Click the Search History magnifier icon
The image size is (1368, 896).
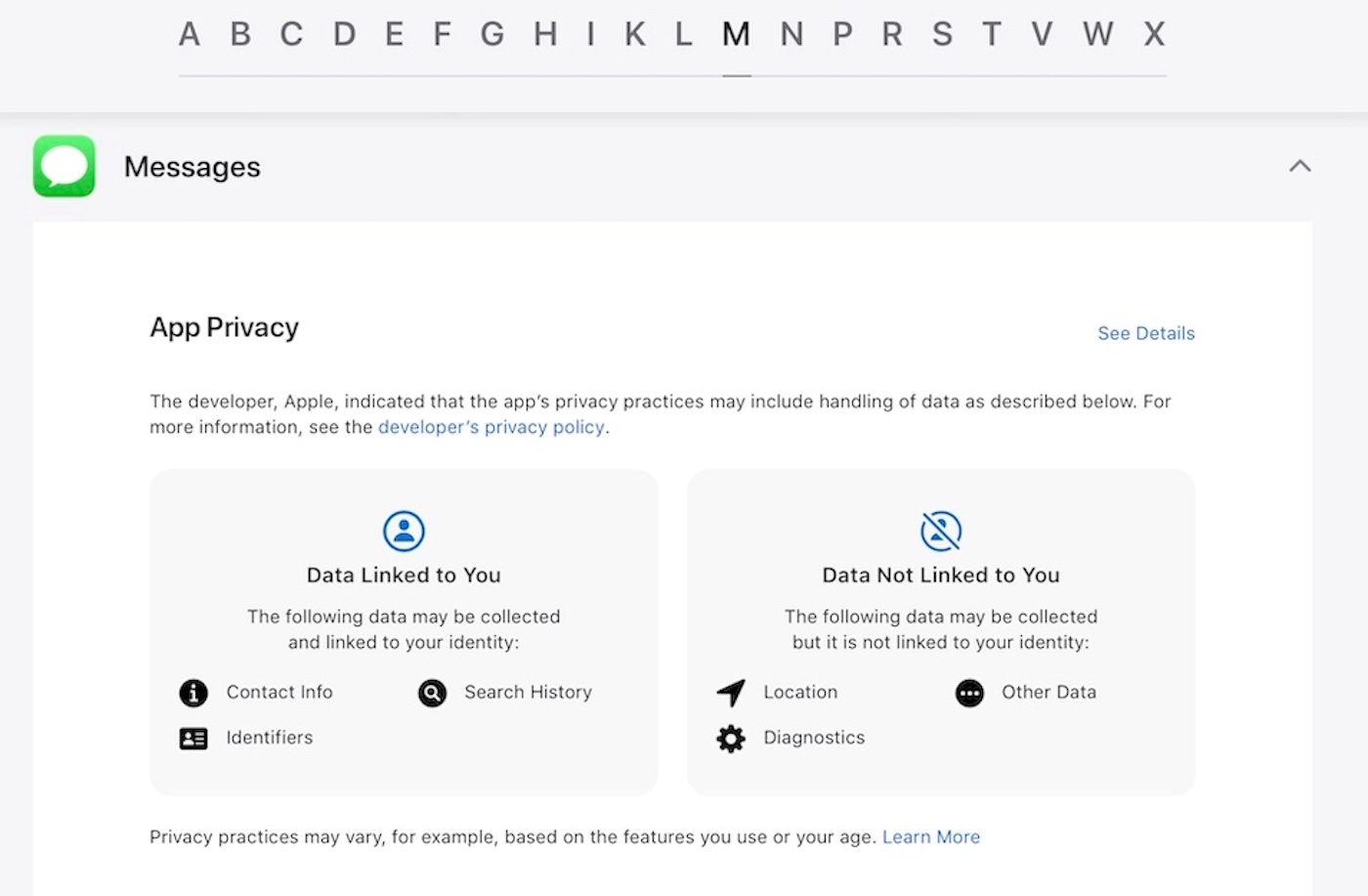pos(432,693)
